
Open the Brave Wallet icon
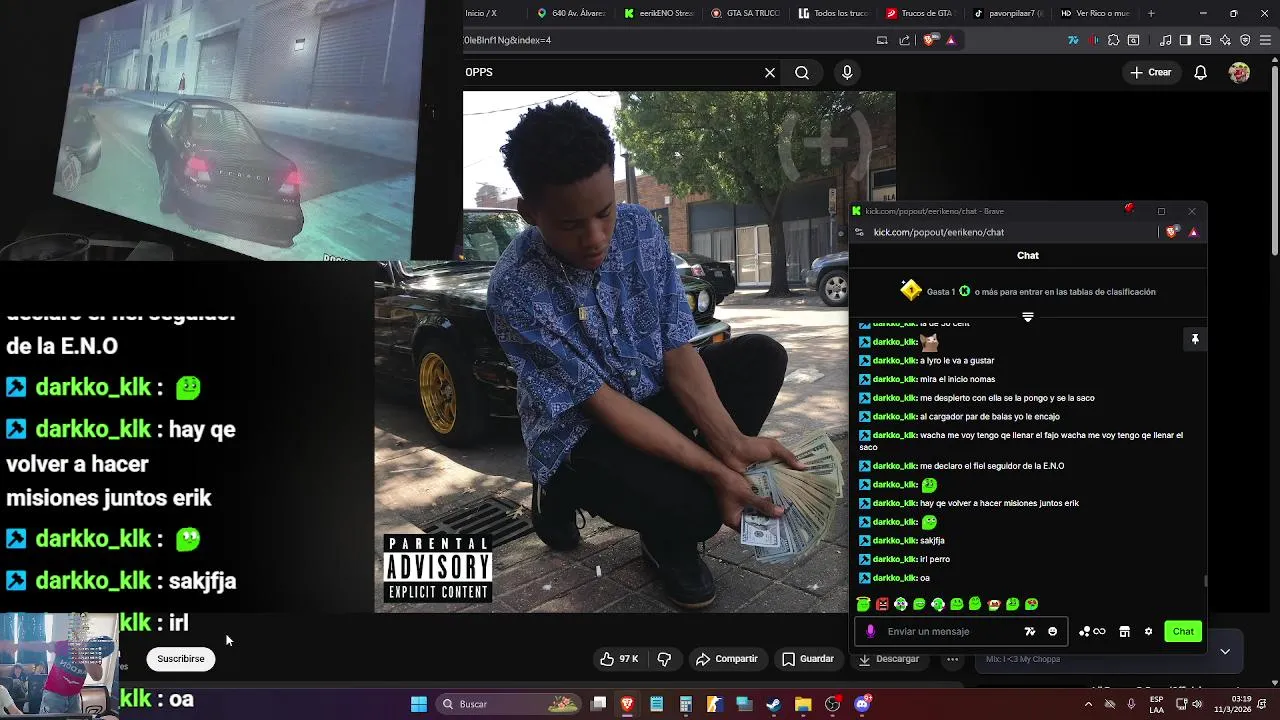pyautogui.click(x=1205, y=40)
